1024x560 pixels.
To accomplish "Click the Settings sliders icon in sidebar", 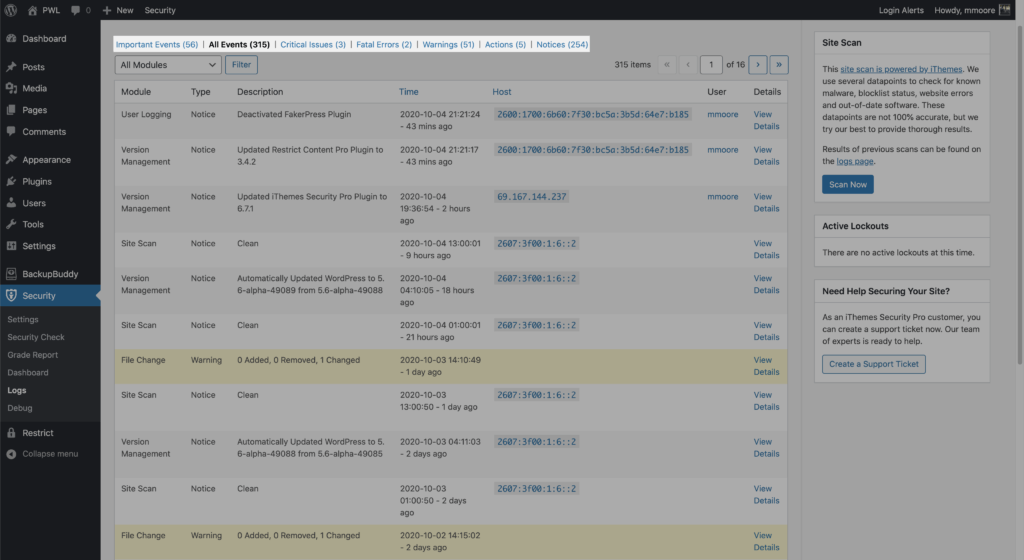I will (11, 245).
